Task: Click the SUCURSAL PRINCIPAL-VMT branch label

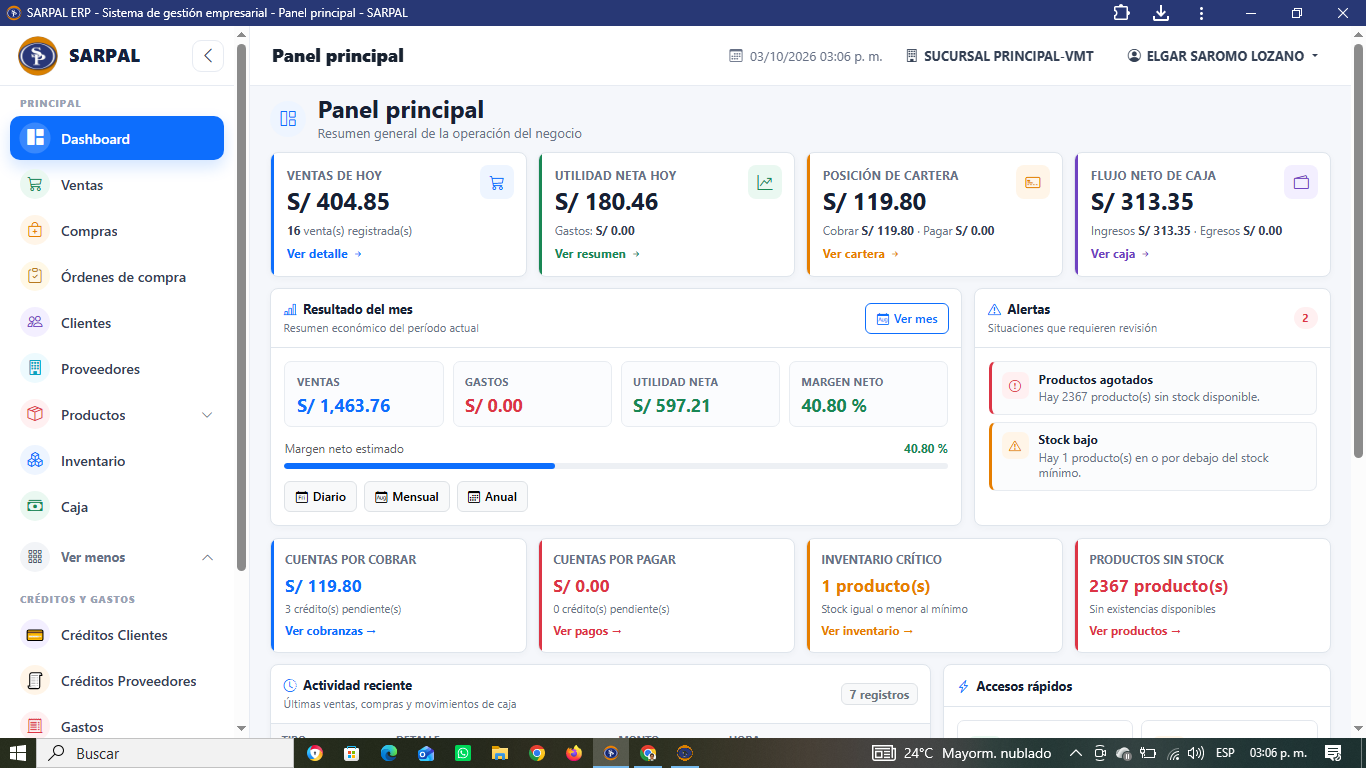Action: tap(999, 56)
